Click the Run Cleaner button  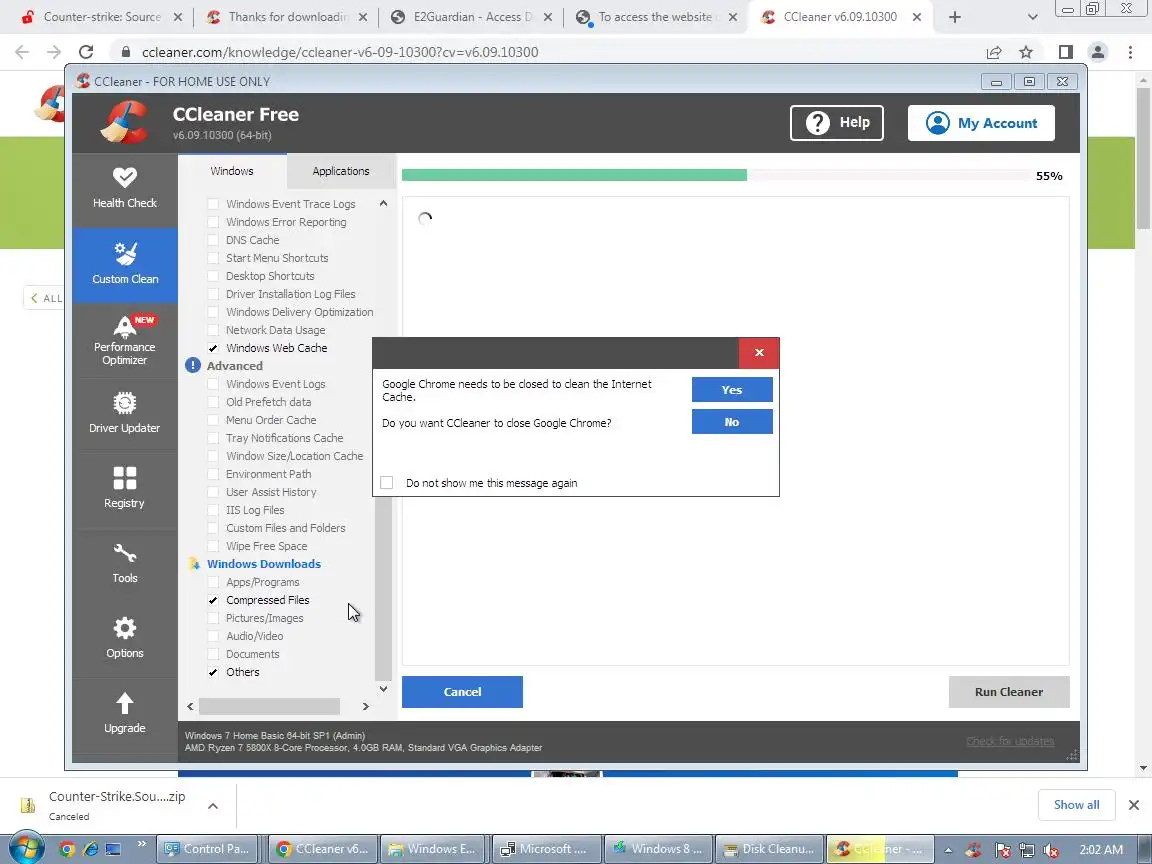pos(1009,691)
